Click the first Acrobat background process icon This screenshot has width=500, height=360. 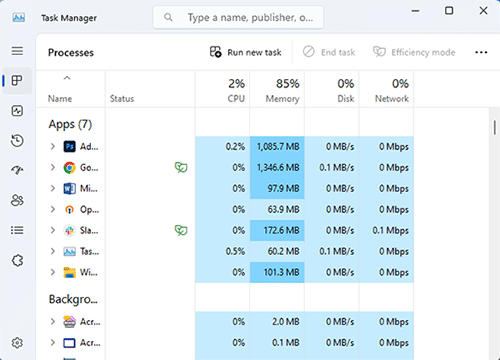tap(69, 322)
